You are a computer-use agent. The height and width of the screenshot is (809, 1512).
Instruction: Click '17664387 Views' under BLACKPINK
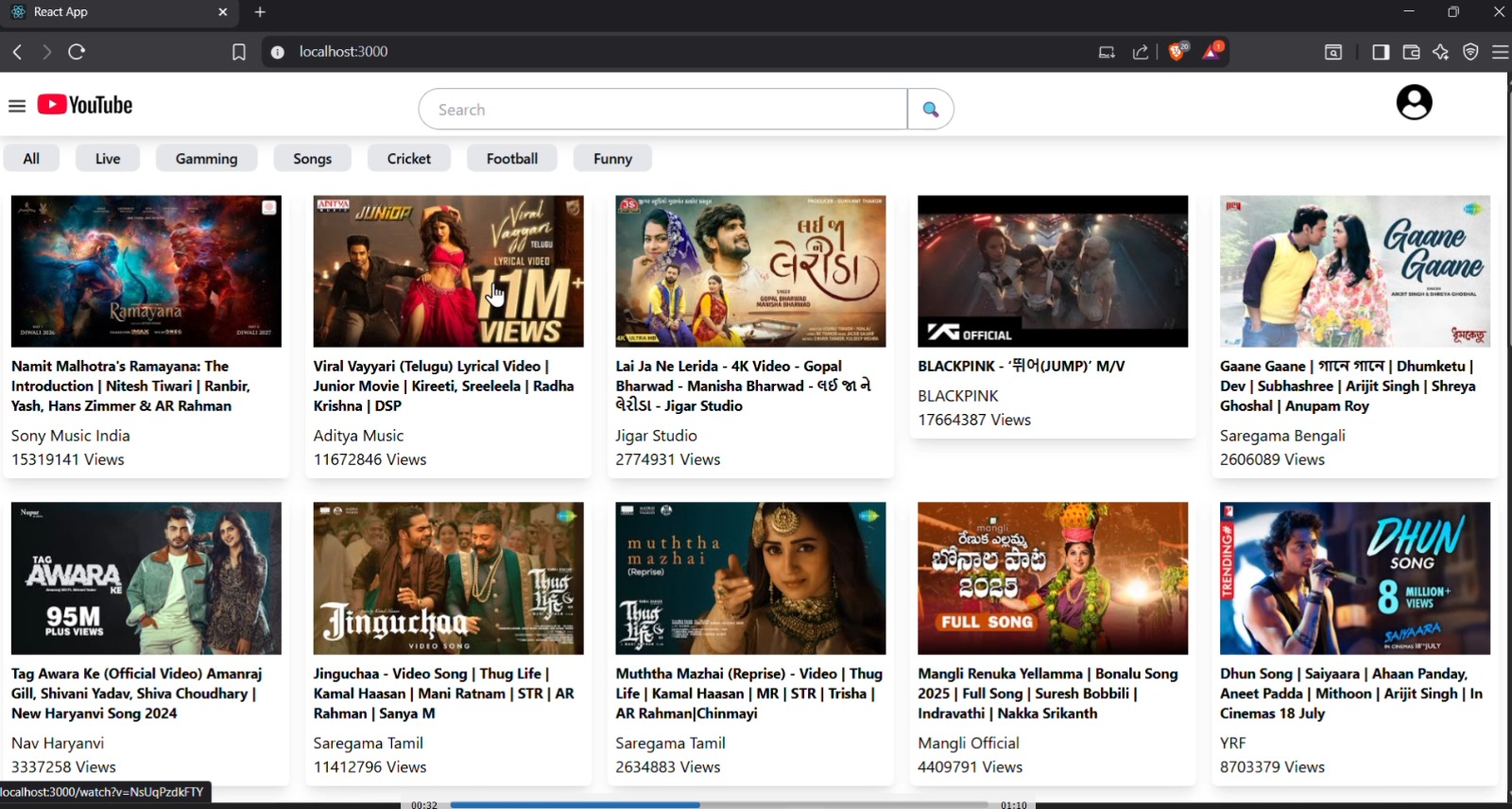pyautogui.click(x=974, y=420)
